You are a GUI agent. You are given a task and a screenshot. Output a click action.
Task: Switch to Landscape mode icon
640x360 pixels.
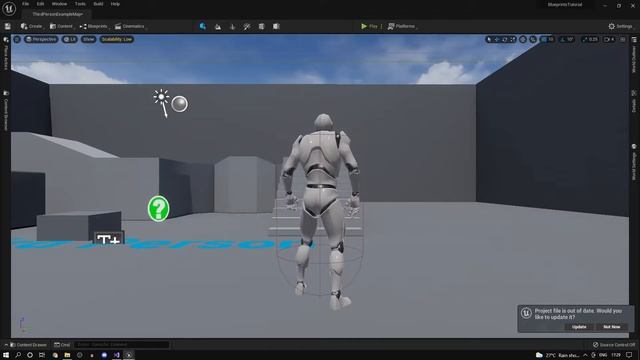[x=218, y=27]
